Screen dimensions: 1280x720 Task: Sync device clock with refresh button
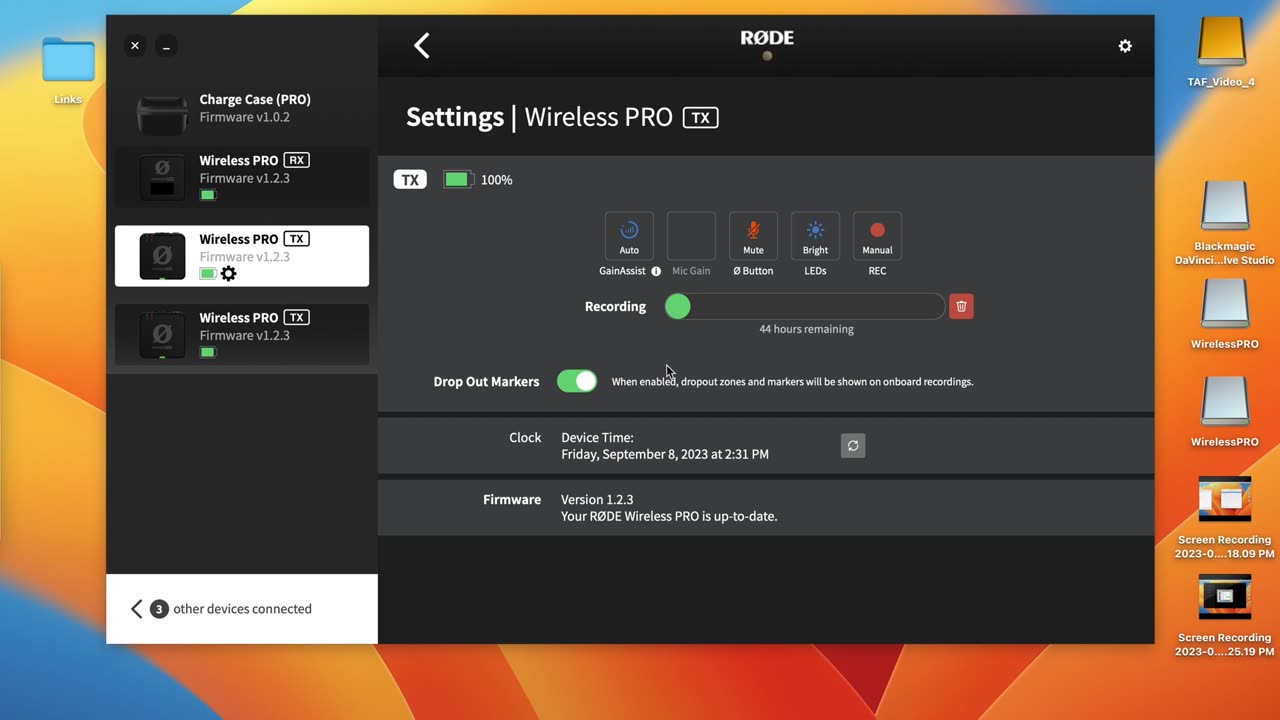(x=853, y=446)
